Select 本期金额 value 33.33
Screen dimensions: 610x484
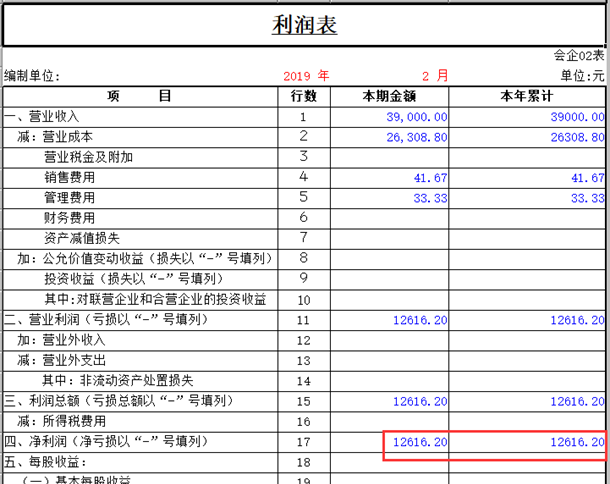point(430,198)
